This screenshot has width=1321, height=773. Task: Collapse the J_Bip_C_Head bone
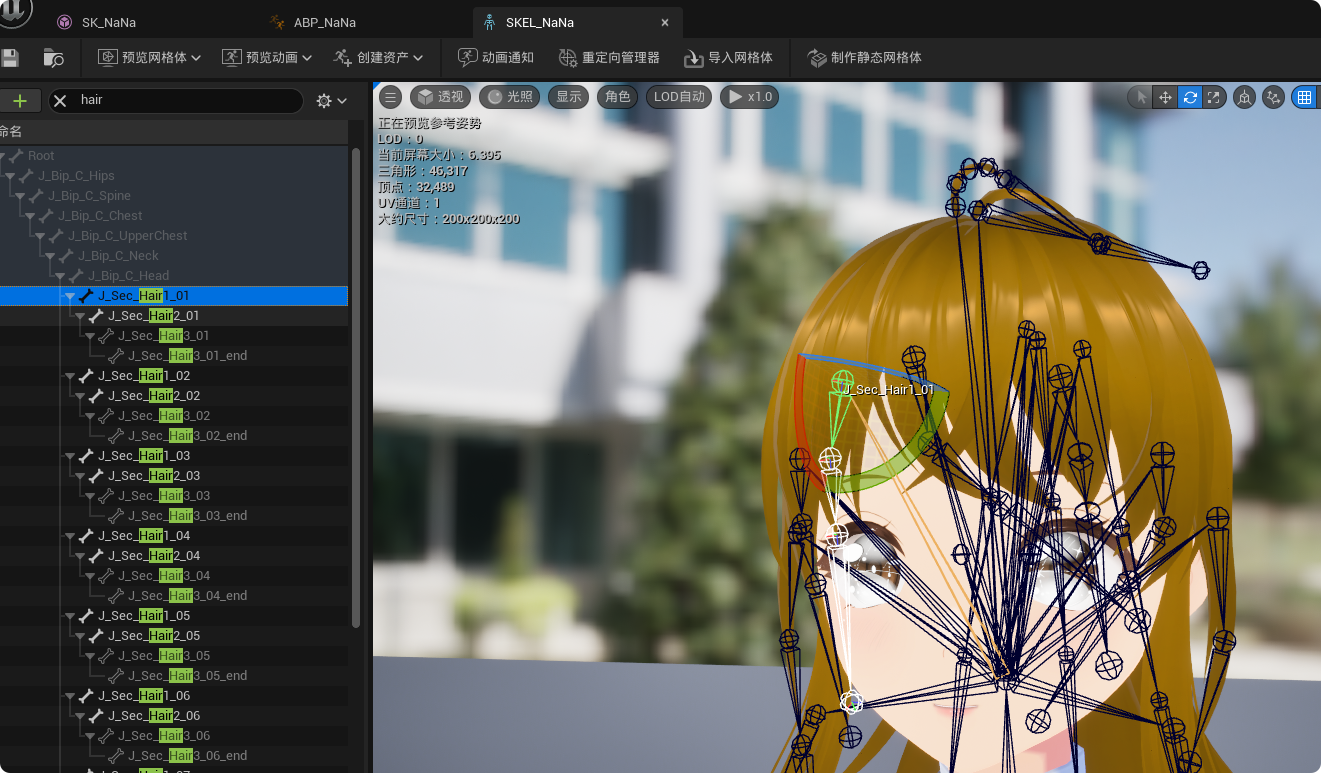60,276
